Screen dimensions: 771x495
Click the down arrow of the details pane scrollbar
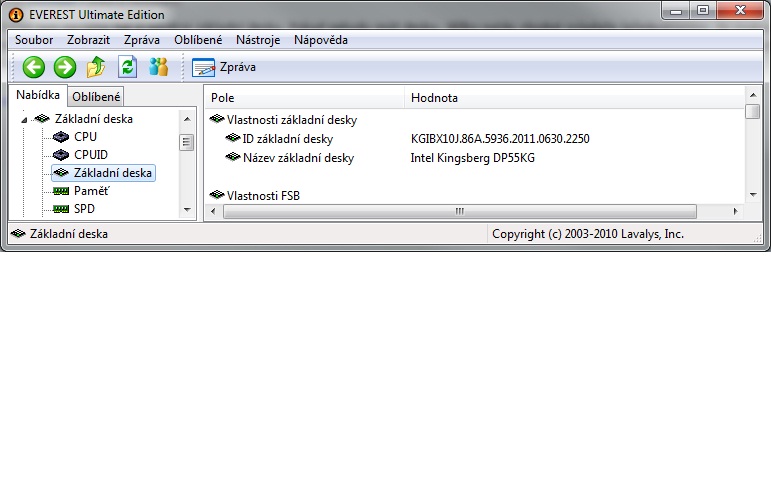coord(753,195)
